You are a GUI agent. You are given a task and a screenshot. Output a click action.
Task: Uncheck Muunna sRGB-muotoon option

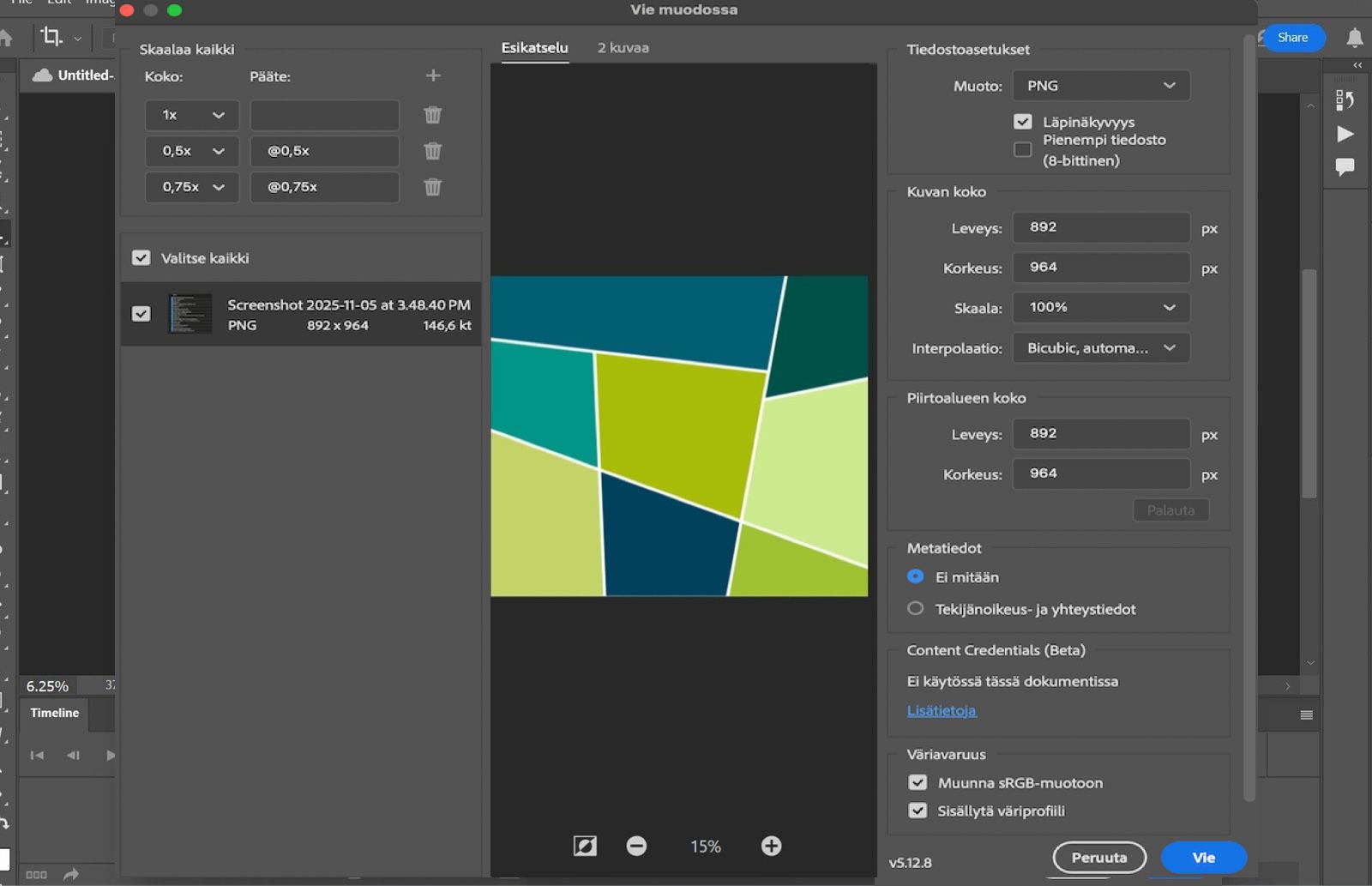[918, 783]
